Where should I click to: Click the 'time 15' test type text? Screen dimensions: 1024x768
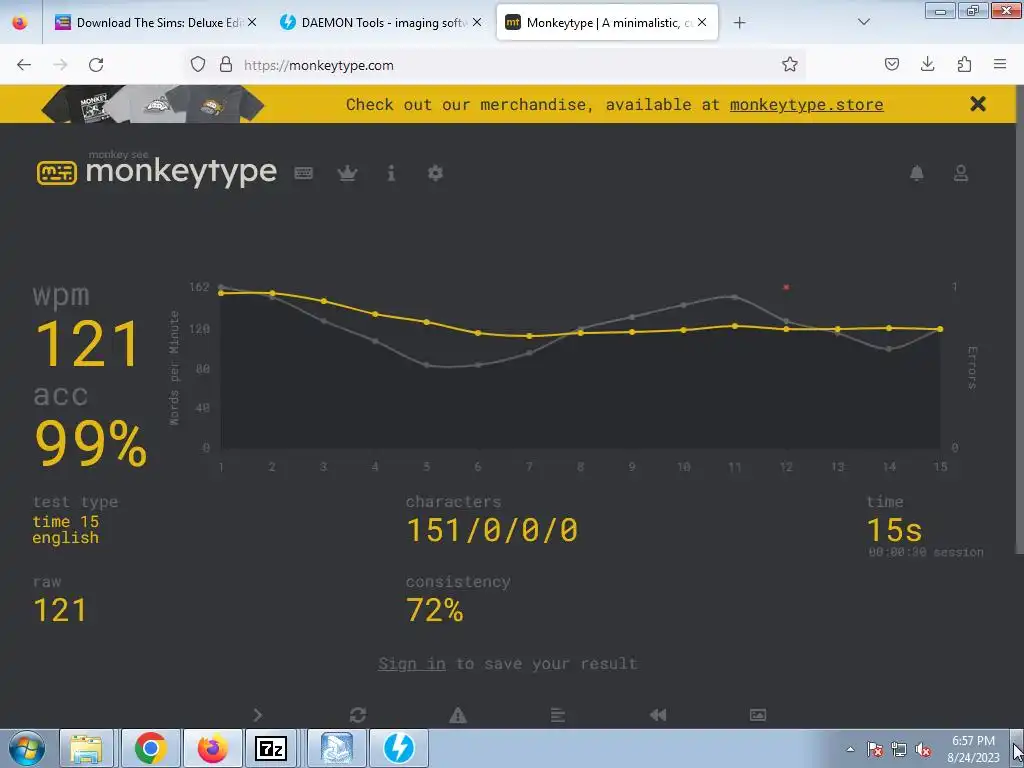click(65, 521)
